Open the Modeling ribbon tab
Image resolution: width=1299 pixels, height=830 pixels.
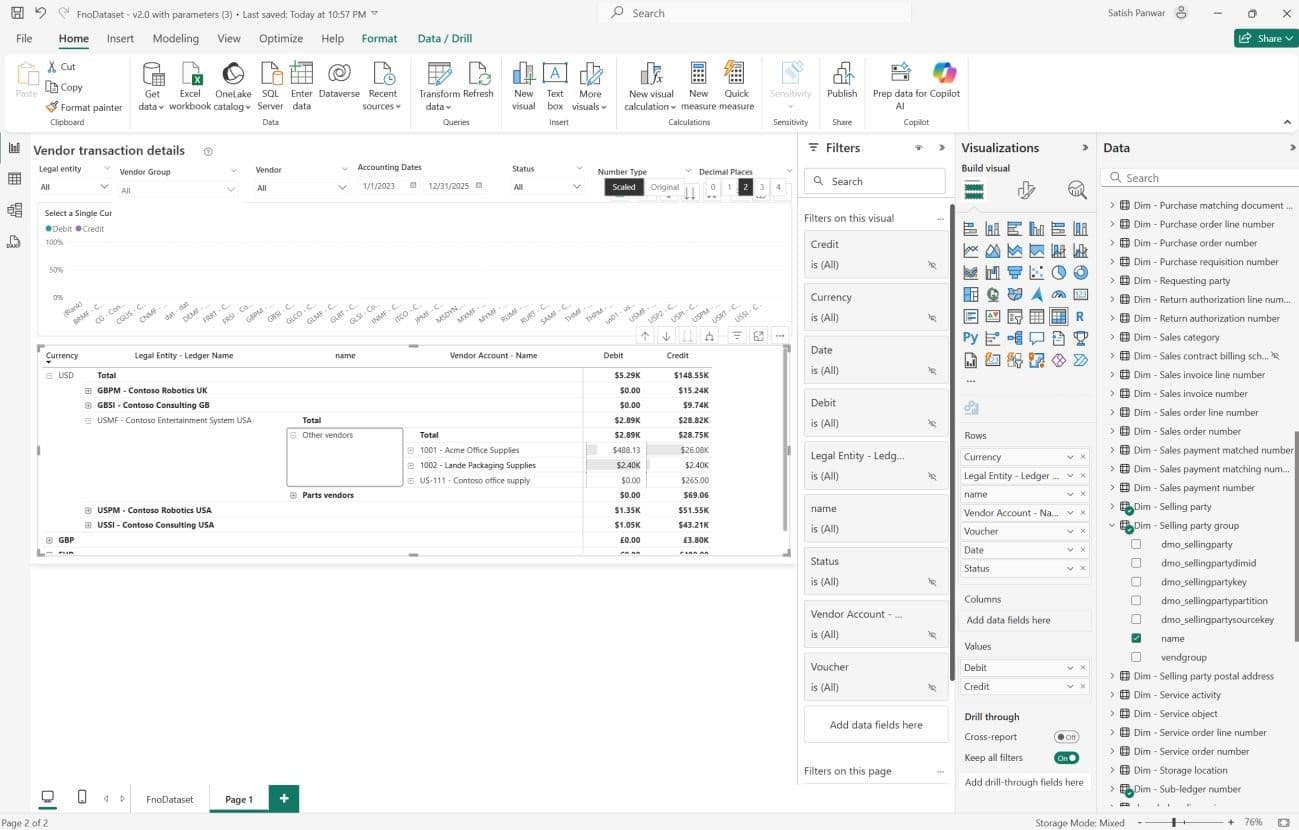pos(175,38)
